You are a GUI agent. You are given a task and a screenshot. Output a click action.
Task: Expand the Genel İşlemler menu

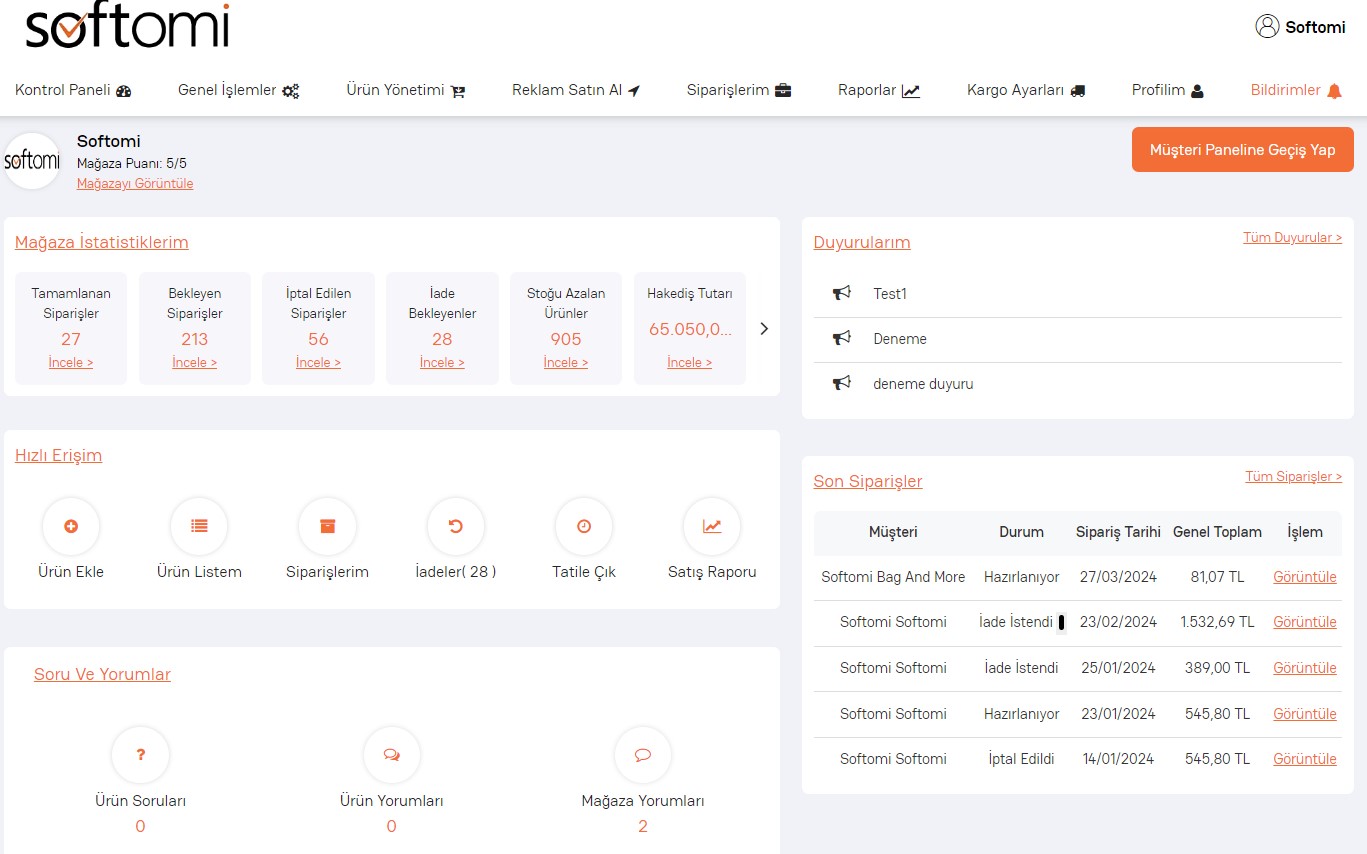238,90
